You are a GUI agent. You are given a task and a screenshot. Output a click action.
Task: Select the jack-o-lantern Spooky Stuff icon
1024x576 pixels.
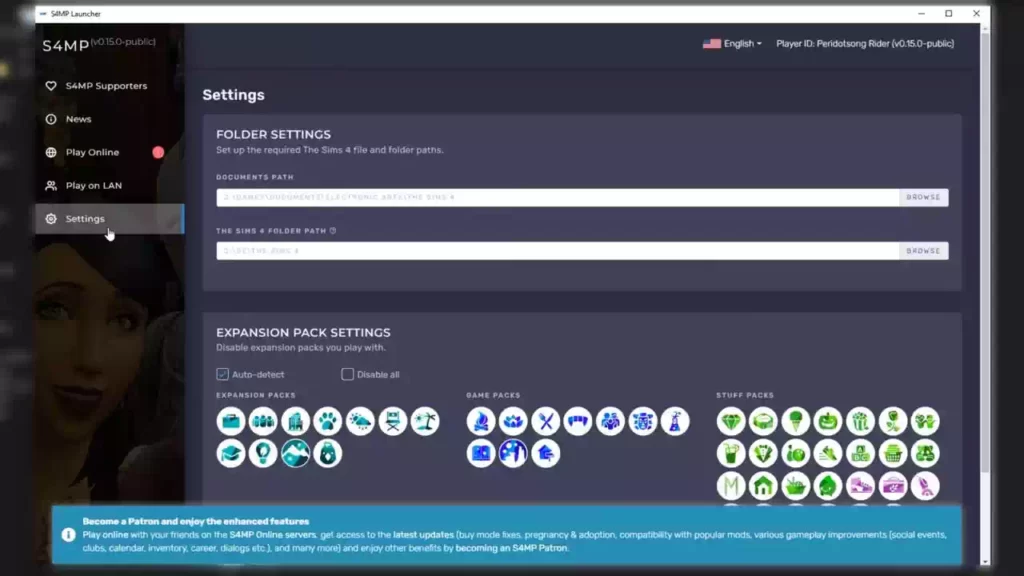point(828,421)
